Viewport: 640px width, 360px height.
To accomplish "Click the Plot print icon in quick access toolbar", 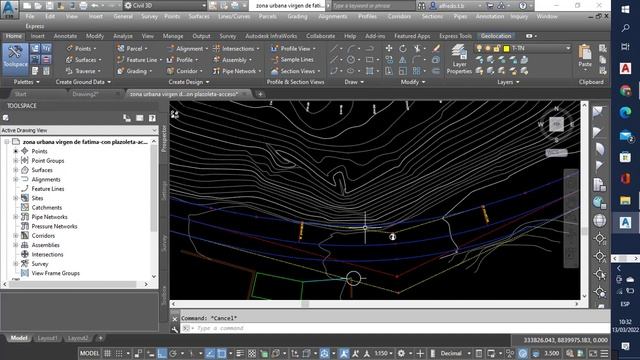I will pyautogui.click(x=83, y=6).
